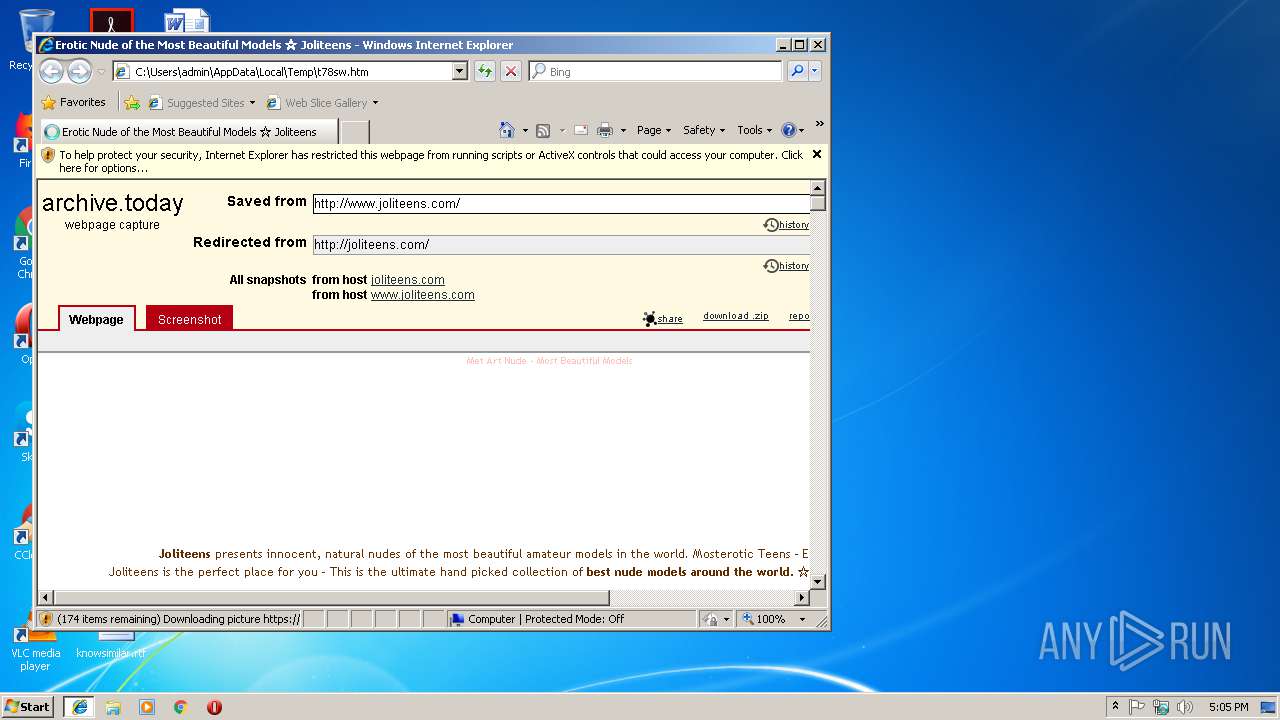This screenshot has height=720, width=1280.
Task: Click the share icon on archive page
Action: [x=663, y=319]
